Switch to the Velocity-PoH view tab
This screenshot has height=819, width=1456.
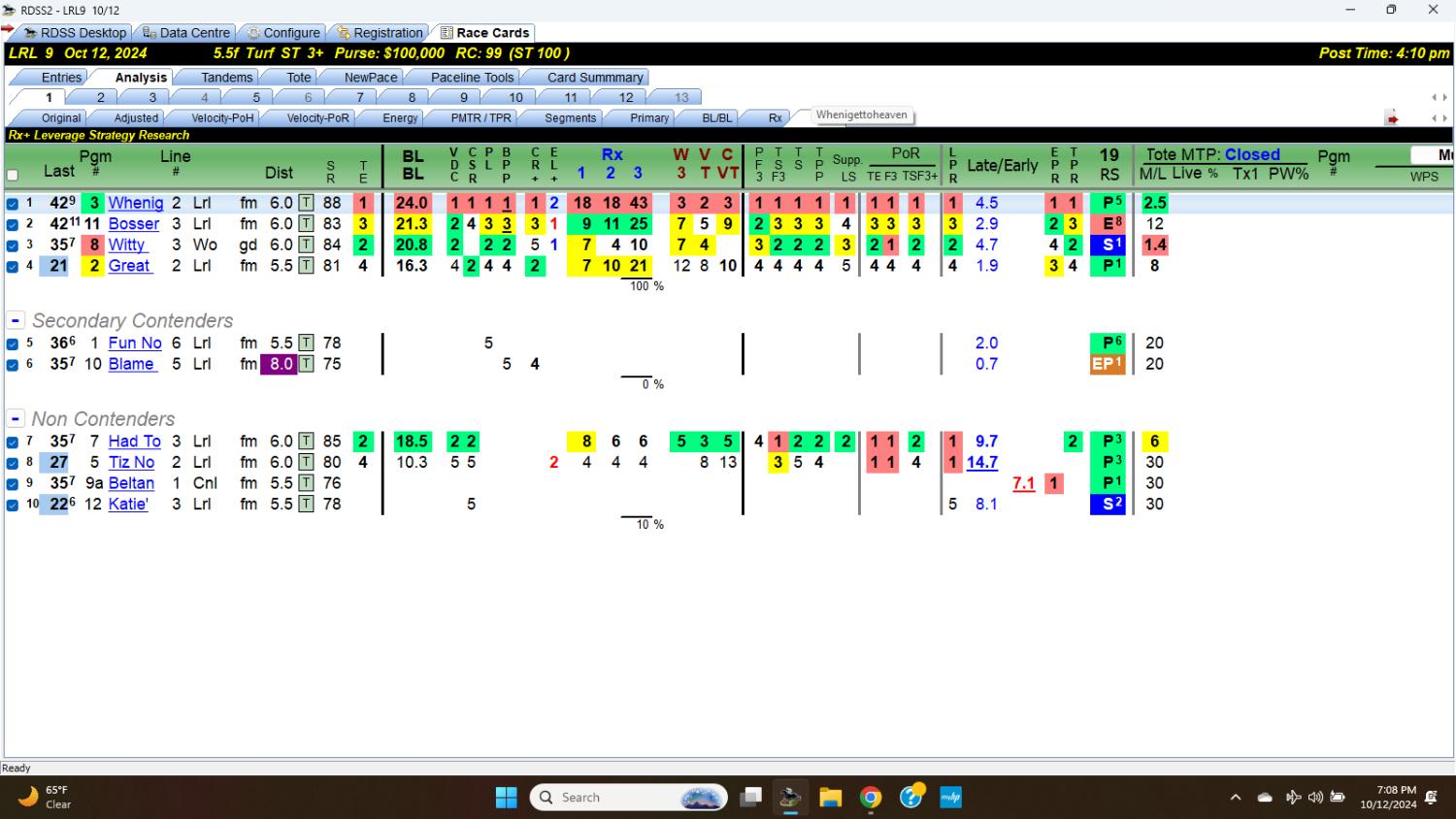point(222,118)
